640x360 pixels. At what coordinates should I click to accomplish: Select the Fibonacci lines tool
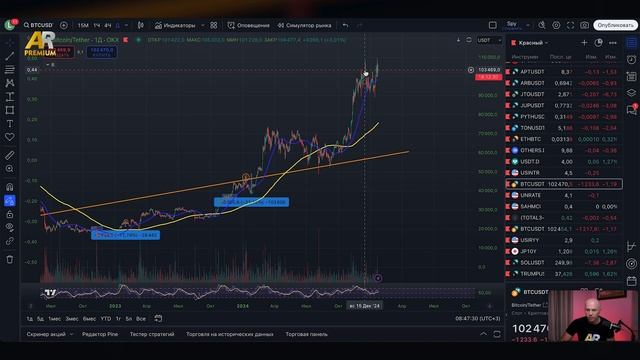(x=10, y=69)
